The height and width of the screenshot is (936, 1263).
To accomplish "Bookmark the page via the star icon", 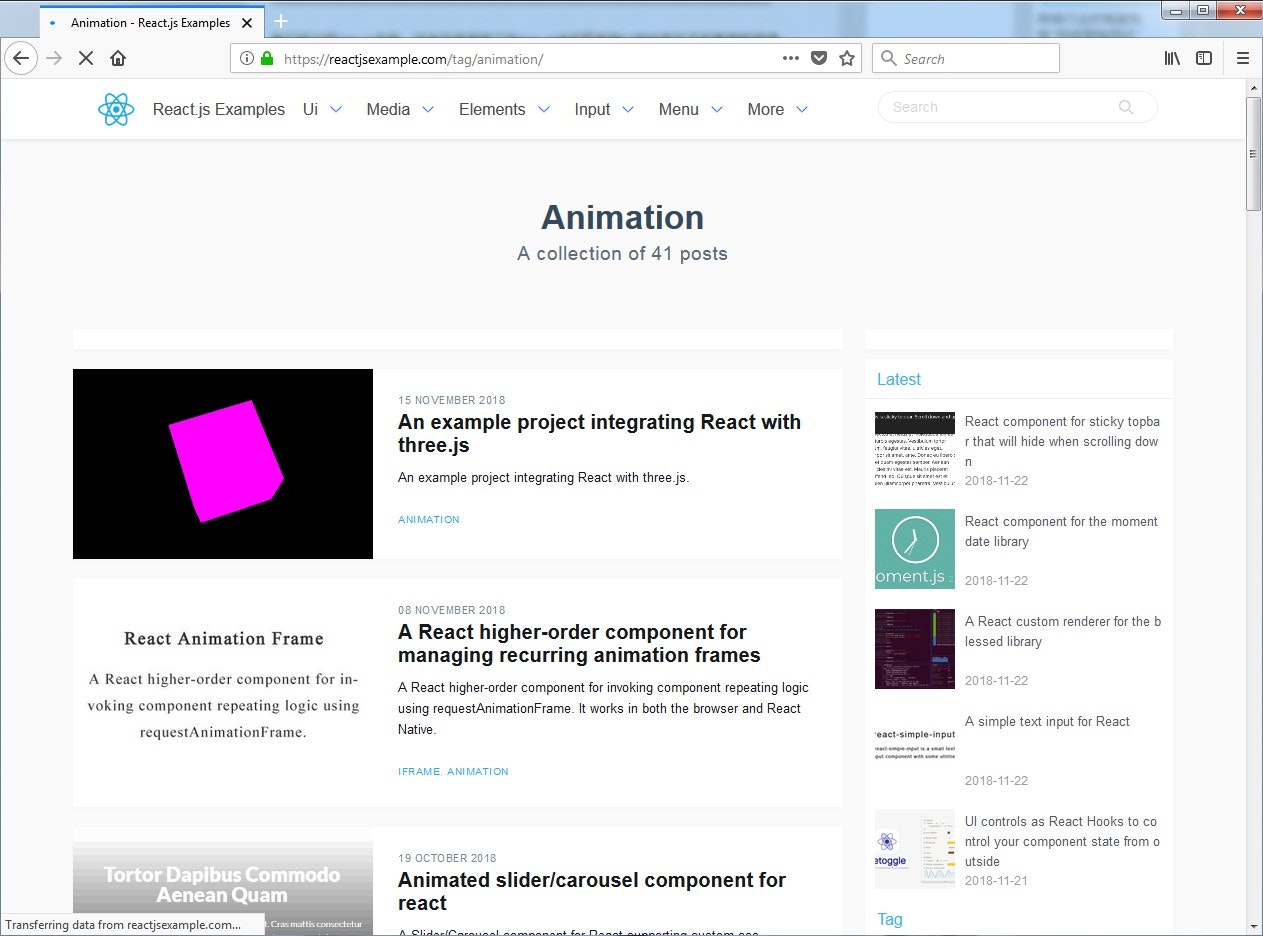I will 847,58.
